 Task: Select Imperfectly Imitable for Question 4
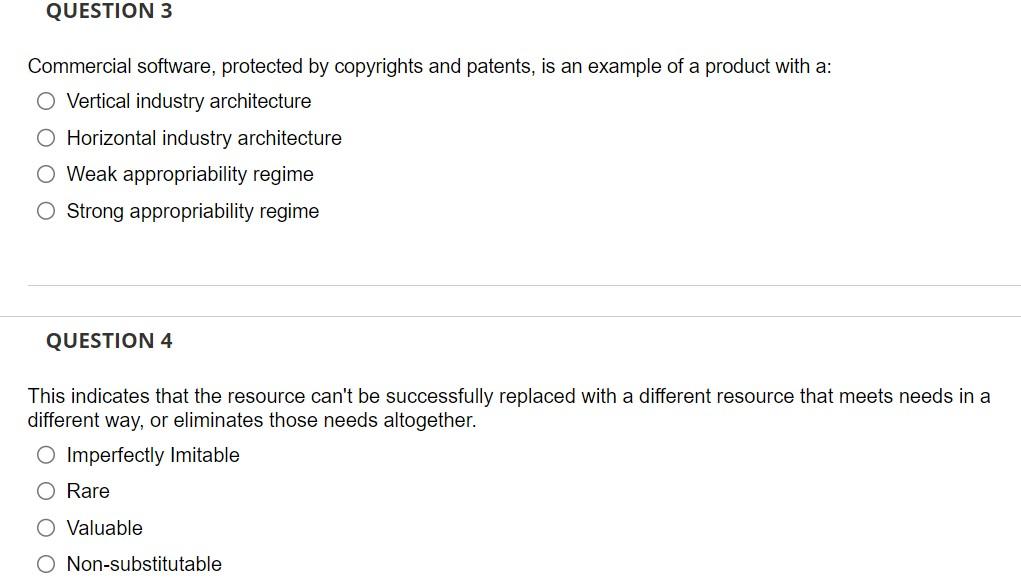click(46, 454)
